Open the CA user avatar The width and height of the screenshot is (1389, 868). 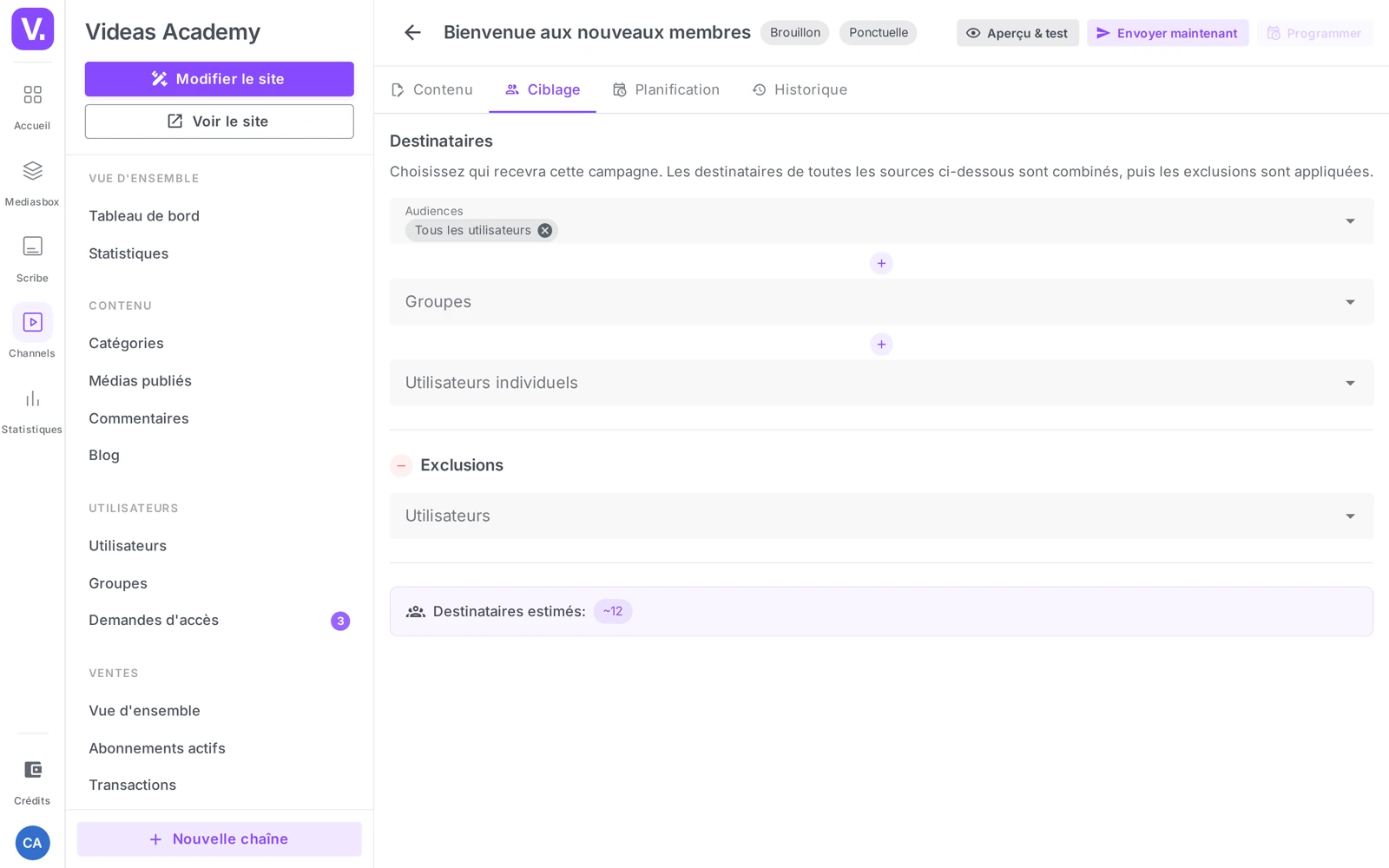coord(32,843)
